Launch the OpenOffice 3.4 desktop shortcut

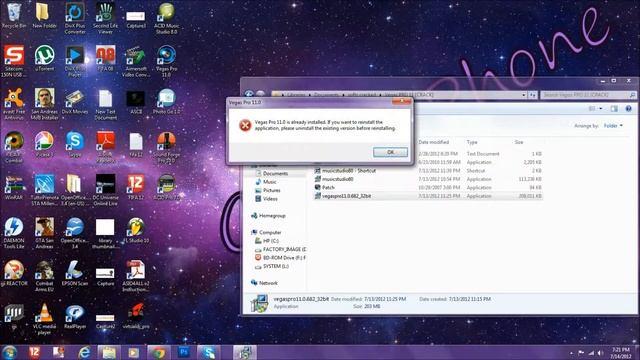pyautogui.click(x=75, y=233)
